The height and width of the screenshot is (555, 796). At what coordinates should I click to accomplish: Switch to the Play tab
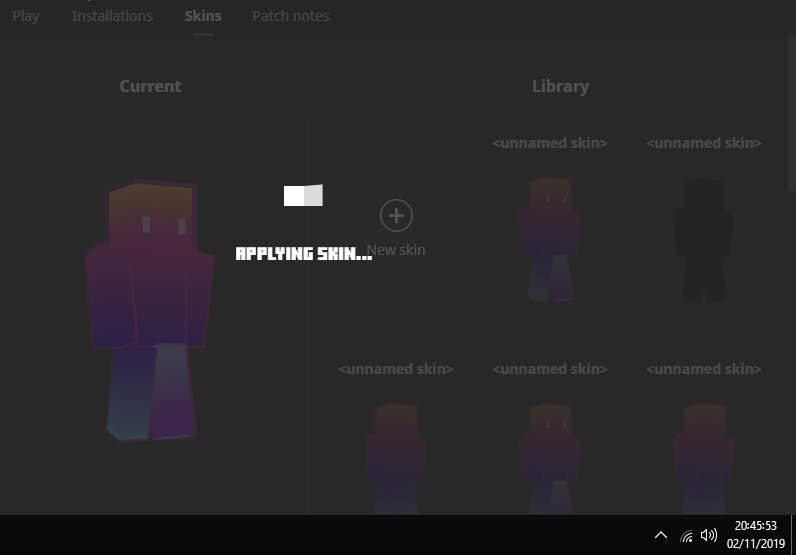tap(26, 16)
